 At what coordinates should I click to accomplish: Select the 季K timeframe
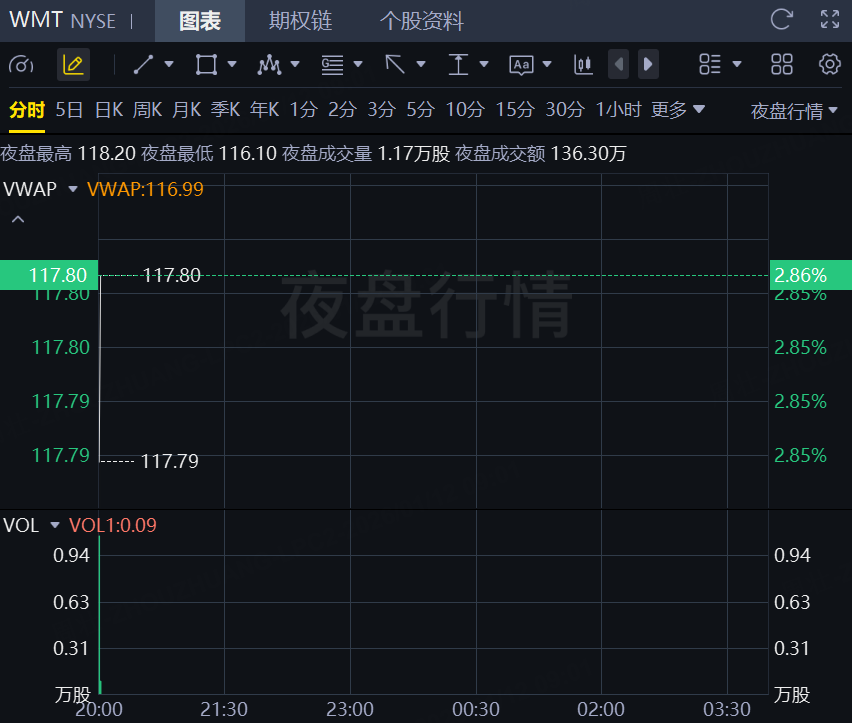pos(225,110)
